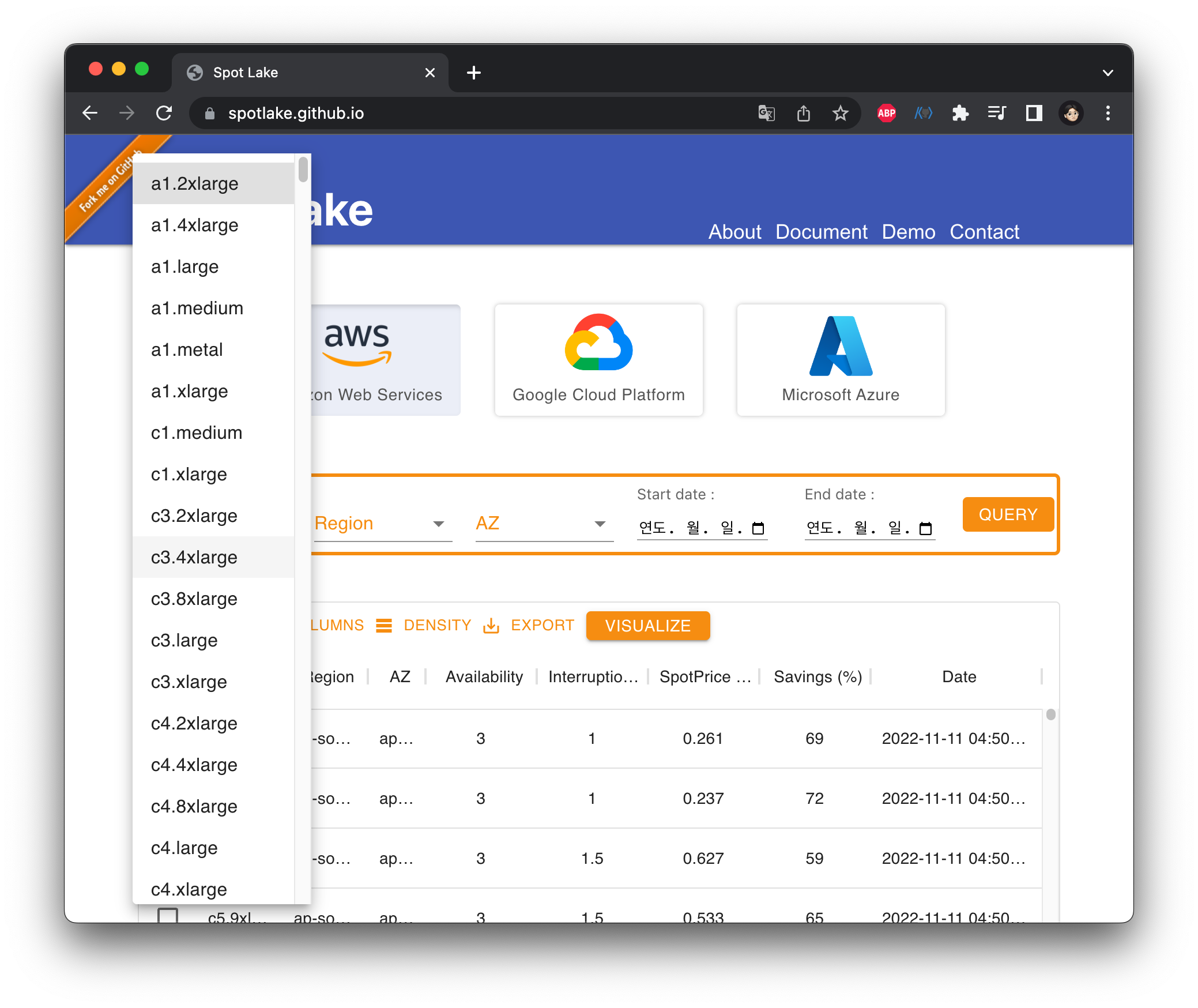Bookmark the page using the star icon

(x=841, y=113)
